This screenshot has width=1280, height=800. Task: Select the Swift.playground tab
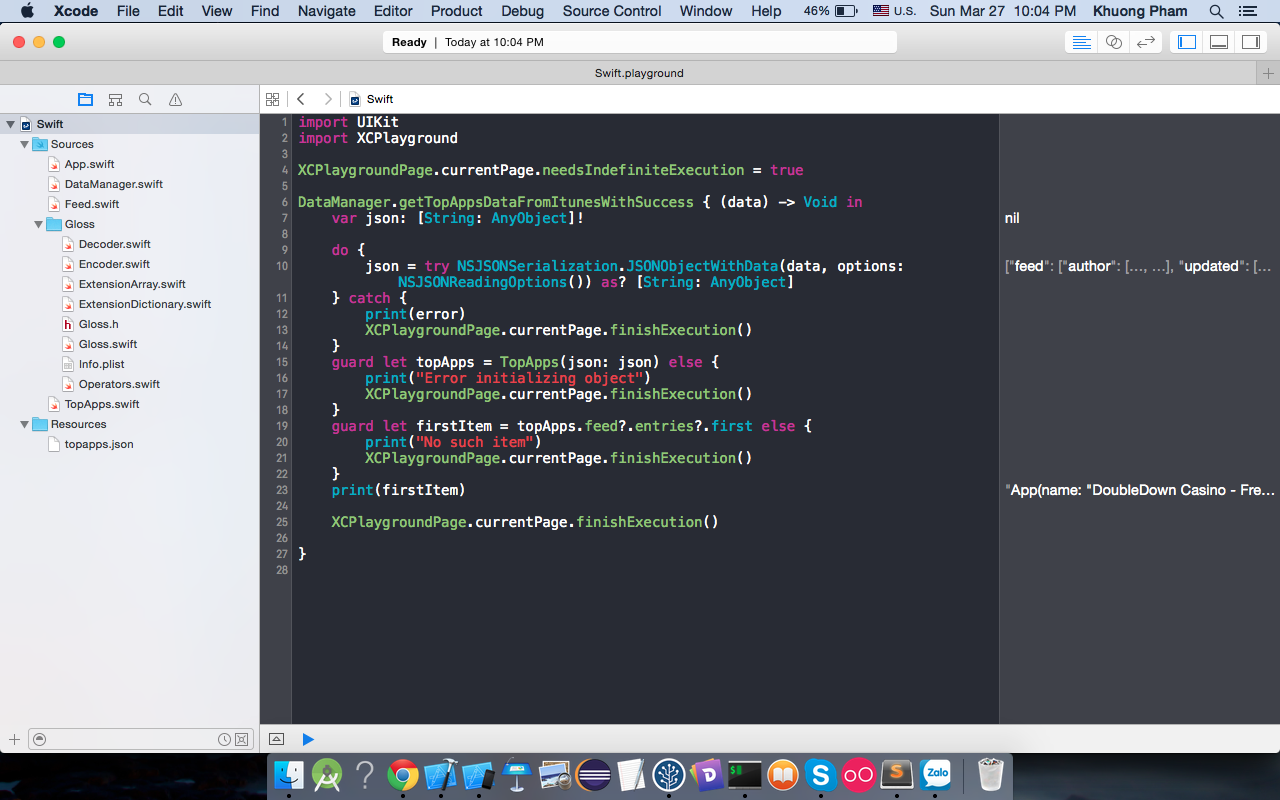click(639, 73)
